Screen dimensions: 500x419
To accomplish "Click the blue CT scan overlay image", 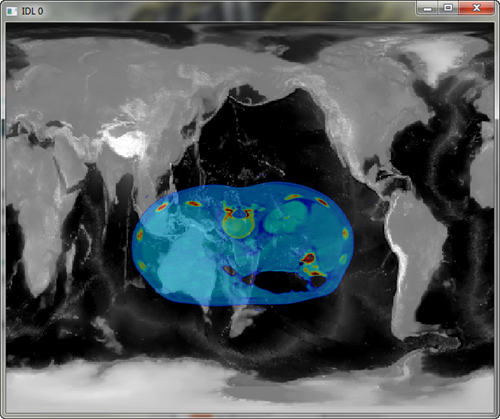I will pos(243,244).
